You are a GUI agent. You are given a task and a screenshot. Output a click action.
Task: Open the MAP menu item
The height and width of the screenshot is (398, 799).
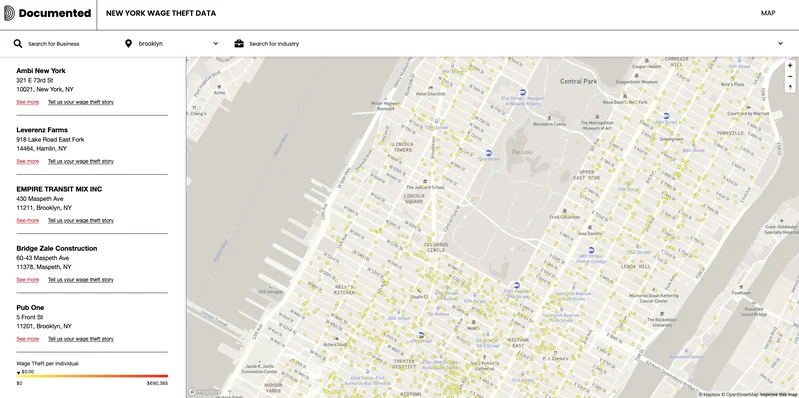[768, 13]
